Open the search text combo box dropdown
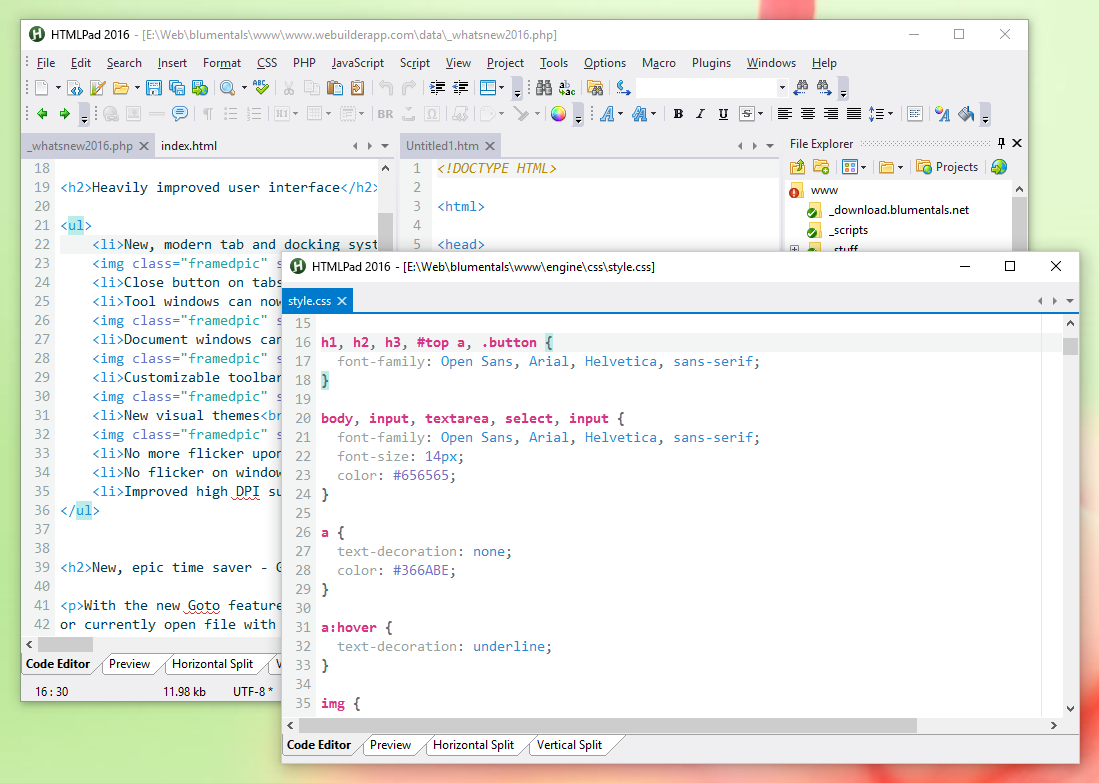 click(x=782, y=88)
